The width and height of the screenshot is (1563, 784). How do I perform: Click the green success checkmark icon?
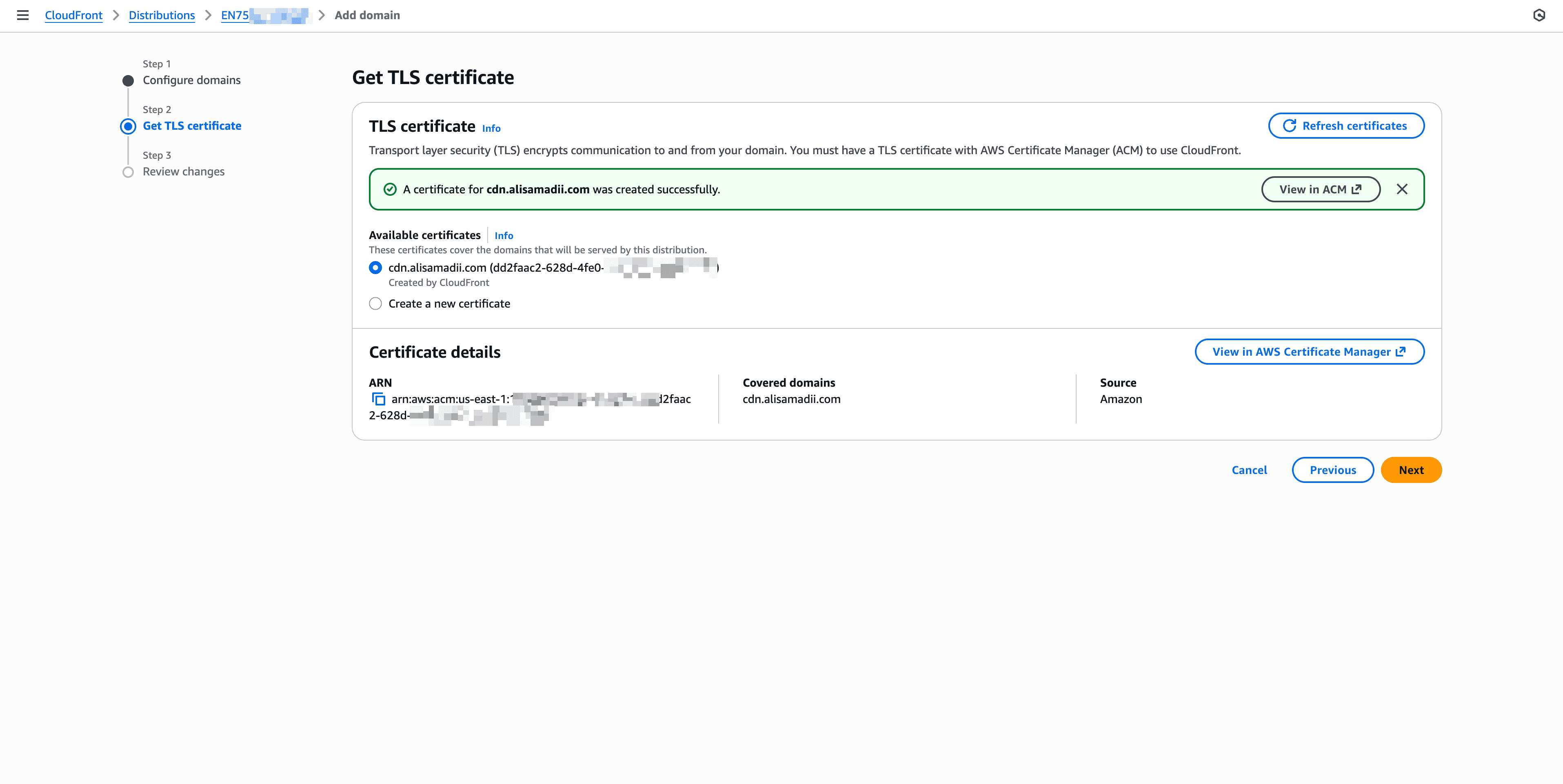pos(389,189)
